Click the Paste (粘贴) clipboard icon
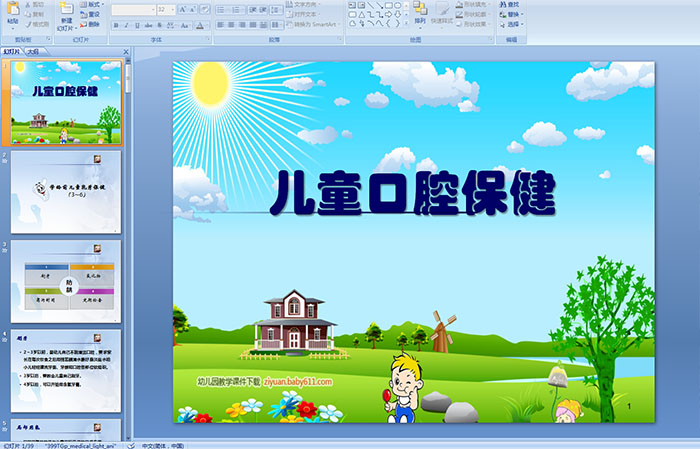700x449 pixels. (13, 10)
